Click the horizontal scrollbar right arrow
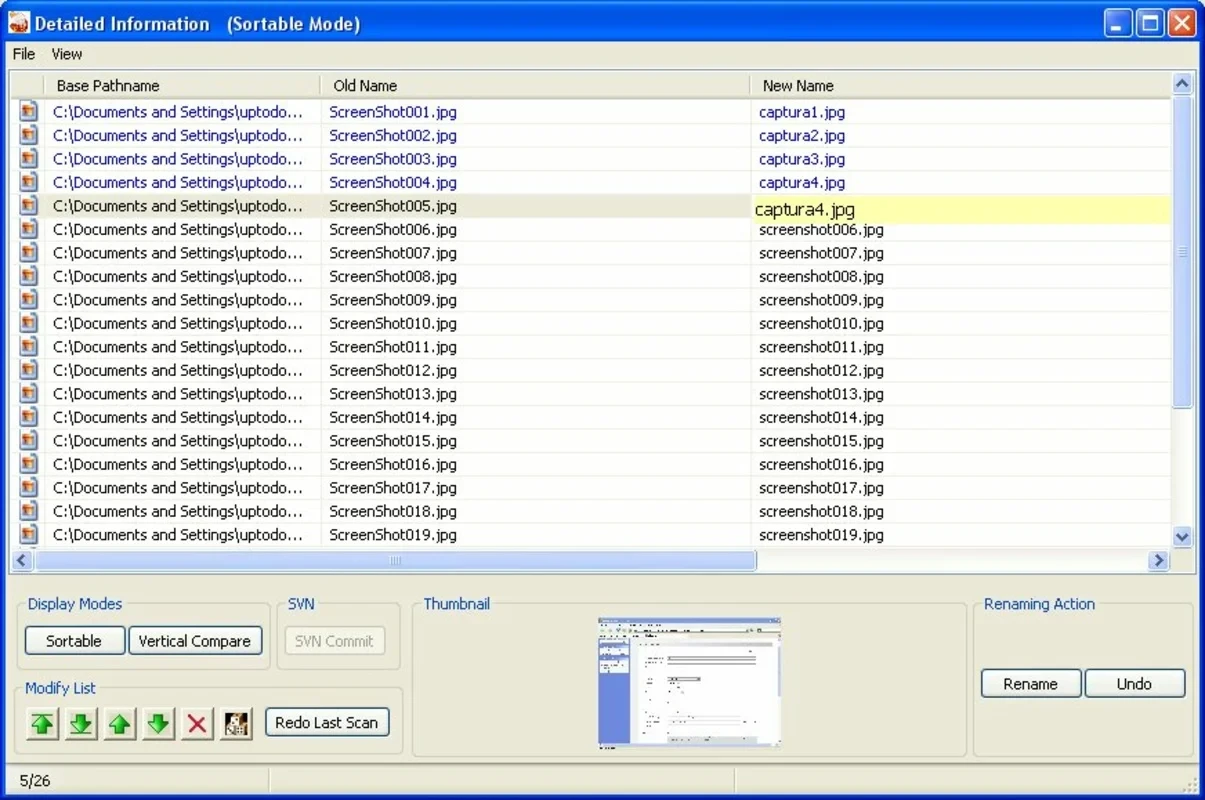Viewport: 1205px width, 800px height. (x=1159, y=561)
